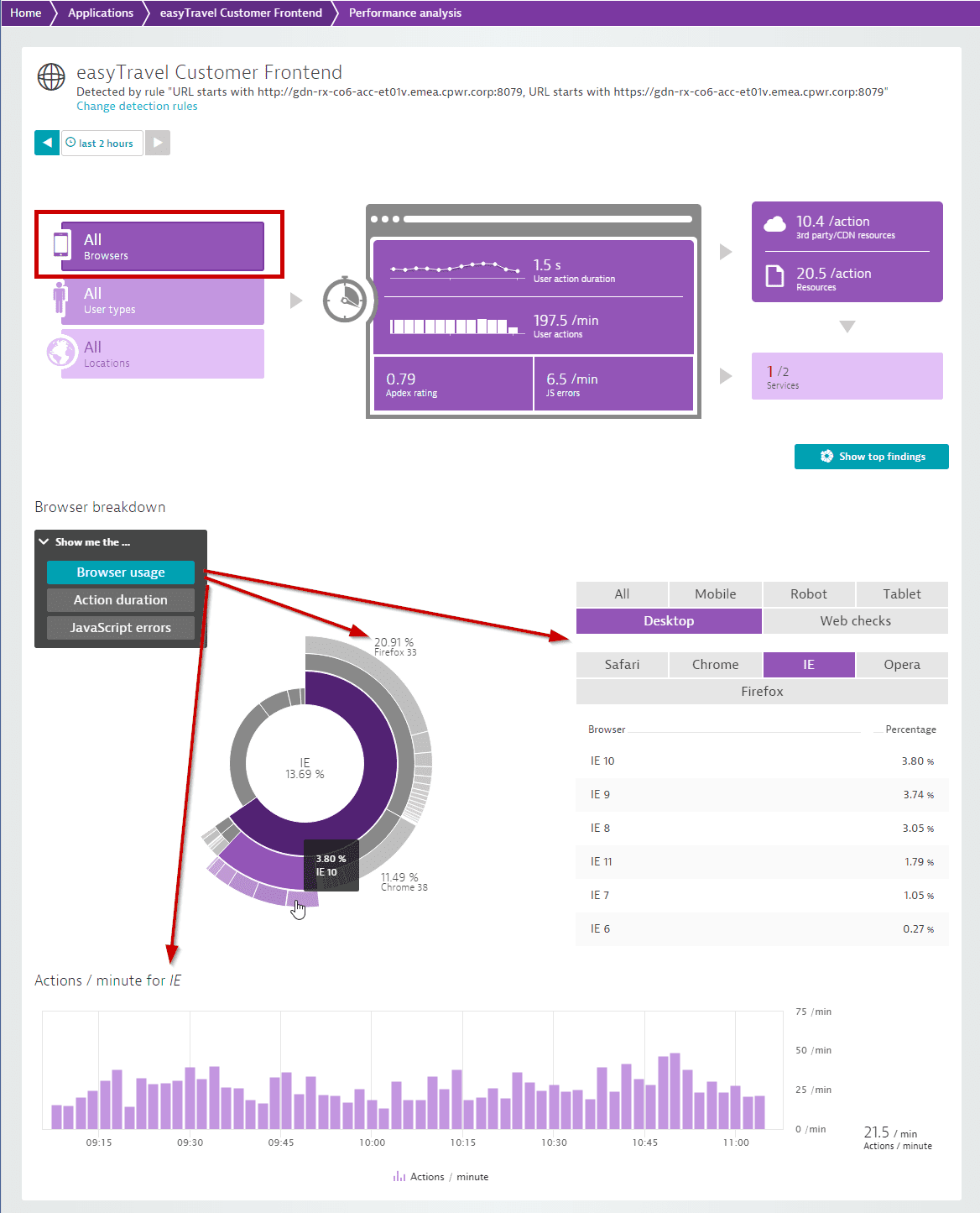Click the tallest bar near 10:45

[x=675, y=1091]
